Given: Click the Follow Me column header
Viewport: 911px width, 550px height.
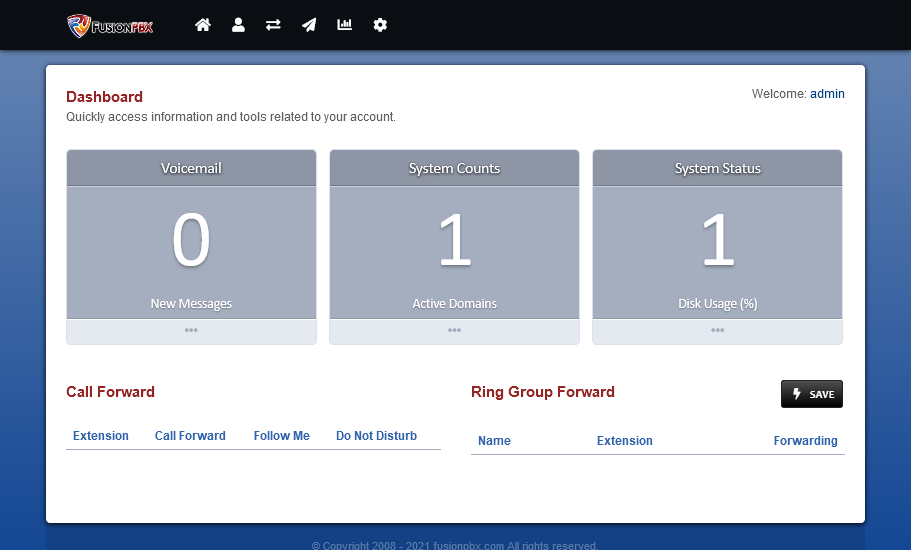Looking at the screenshot, I should point(281,436).
